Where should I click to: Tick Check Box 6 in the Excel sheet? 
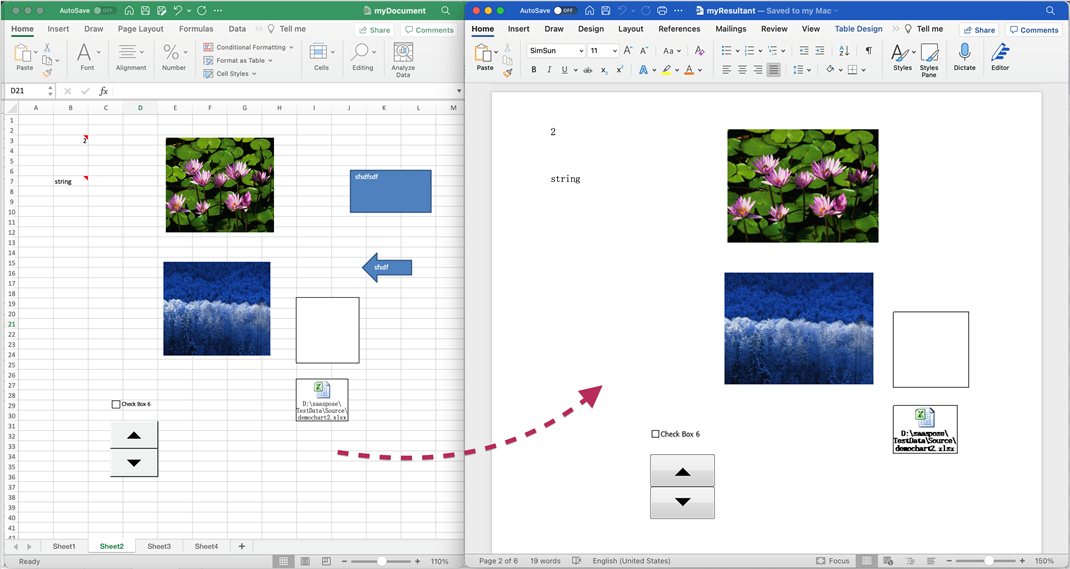coord(116,404)
